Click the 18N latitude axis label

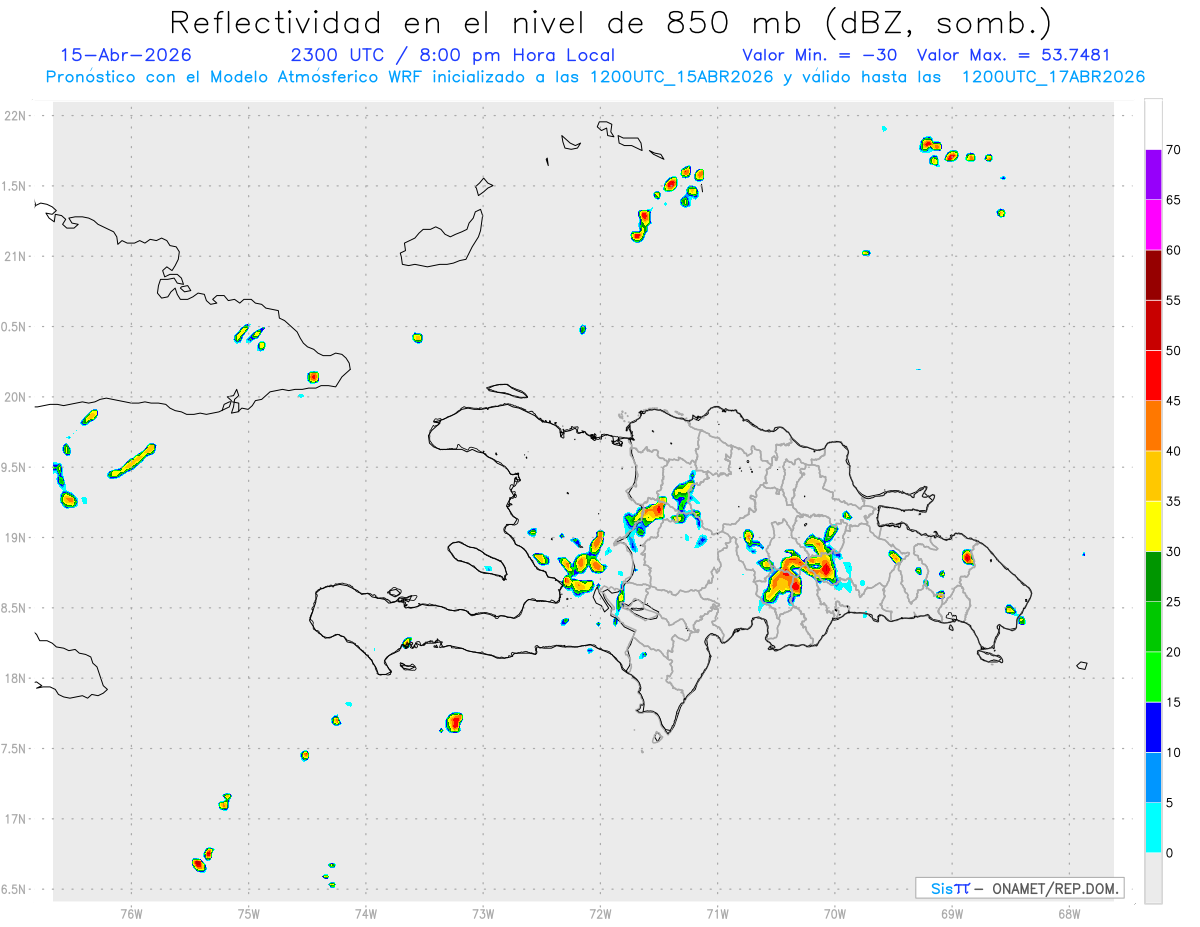[17, 678]
